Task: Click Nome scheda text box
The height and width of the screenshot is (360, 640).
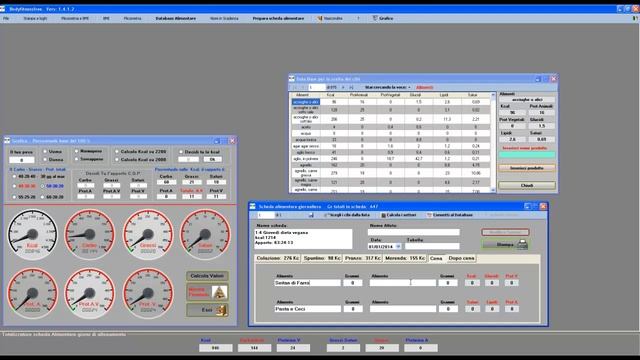Action: point(303,239)
